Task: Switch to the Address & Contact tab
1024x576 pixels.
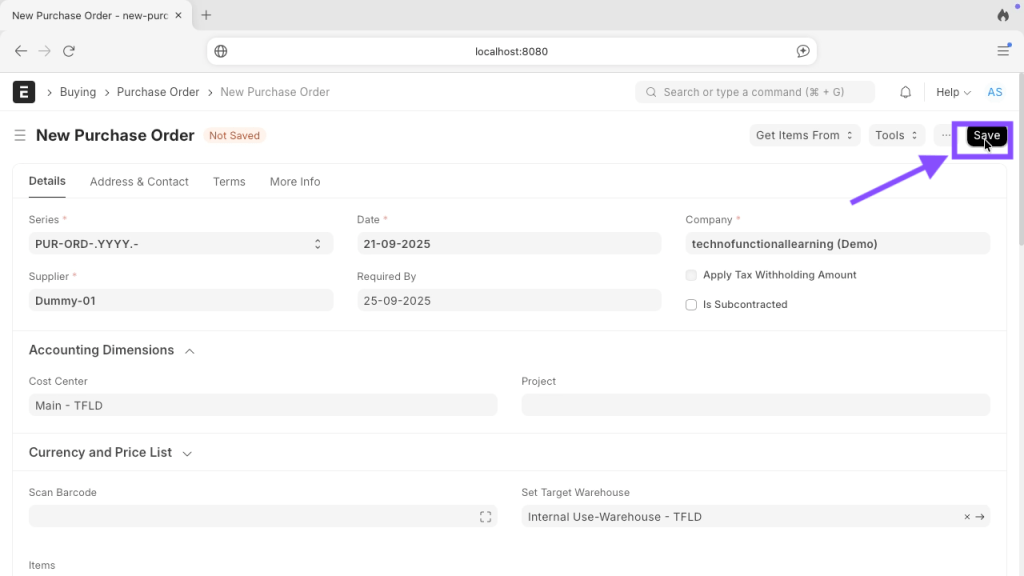Action: 139,182
